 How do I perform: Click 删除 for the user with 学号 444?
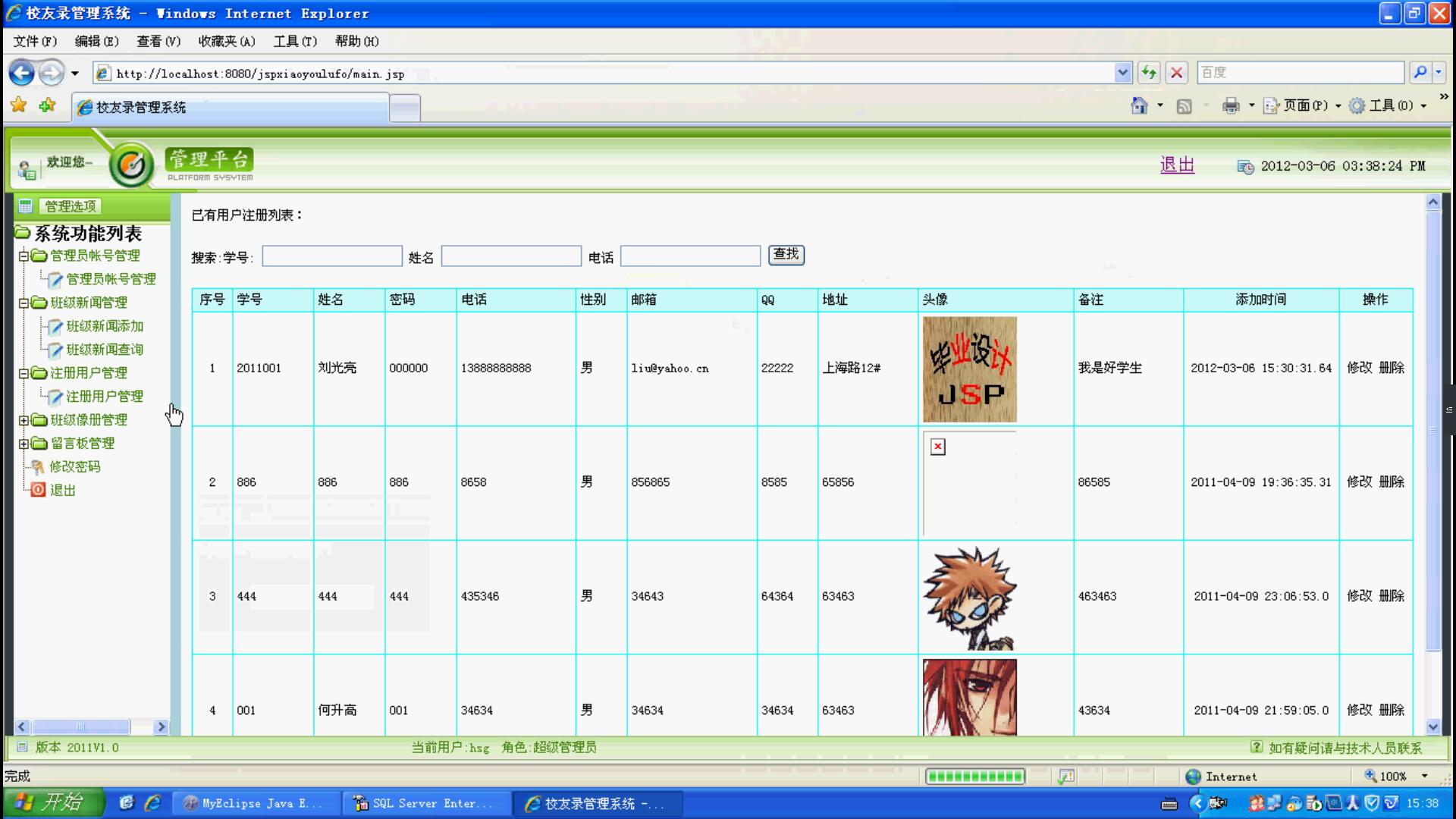tap(1392, 596)
